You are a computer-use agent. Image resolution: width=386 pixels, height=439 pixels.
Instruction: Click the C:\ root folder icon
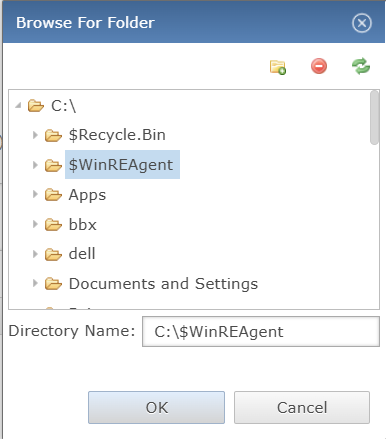pyautogui.click(x=36, y=106)
